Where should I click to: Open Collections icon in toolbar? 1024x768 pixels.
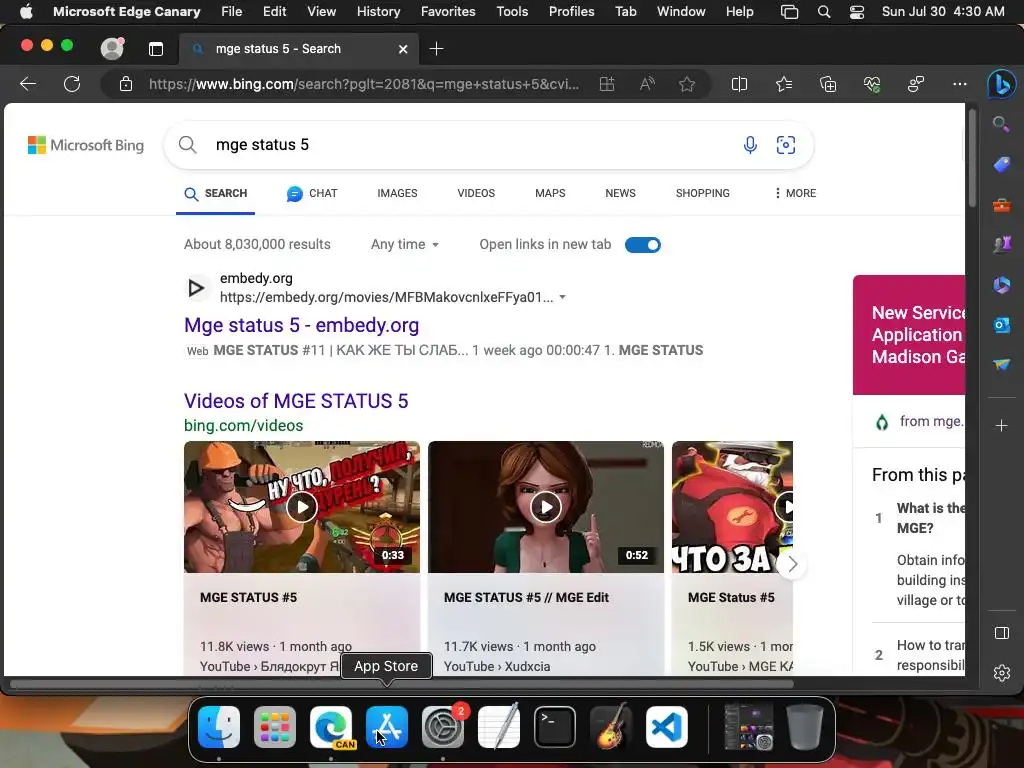[x=827, y=84]
